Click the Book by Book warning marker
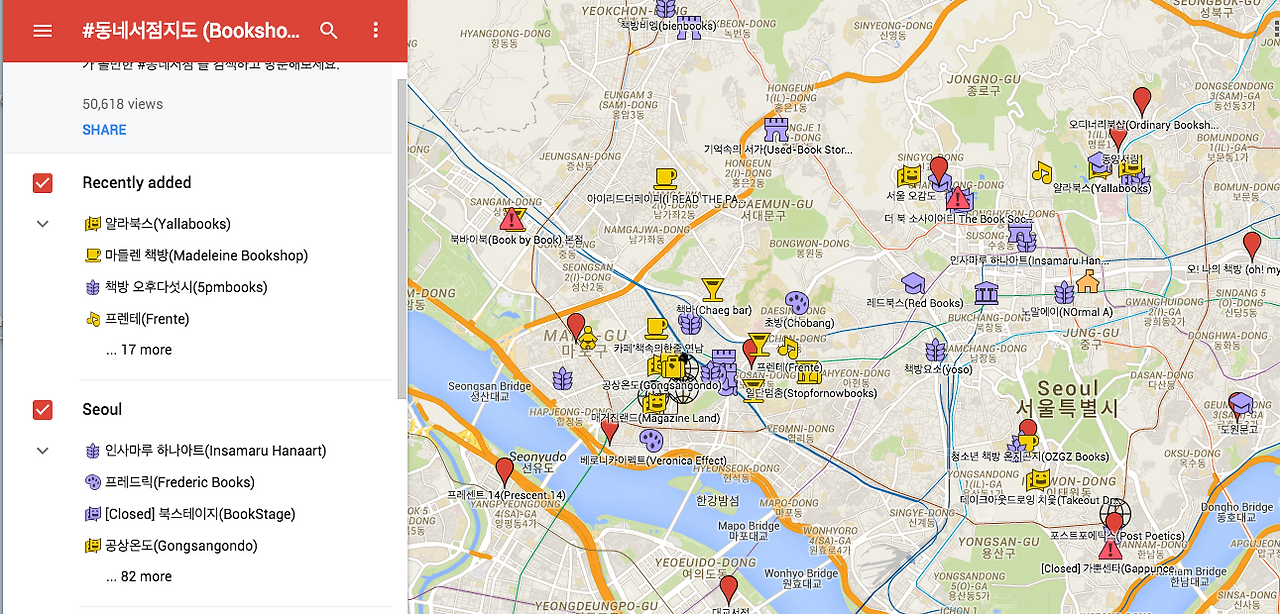 coord(512,219)
